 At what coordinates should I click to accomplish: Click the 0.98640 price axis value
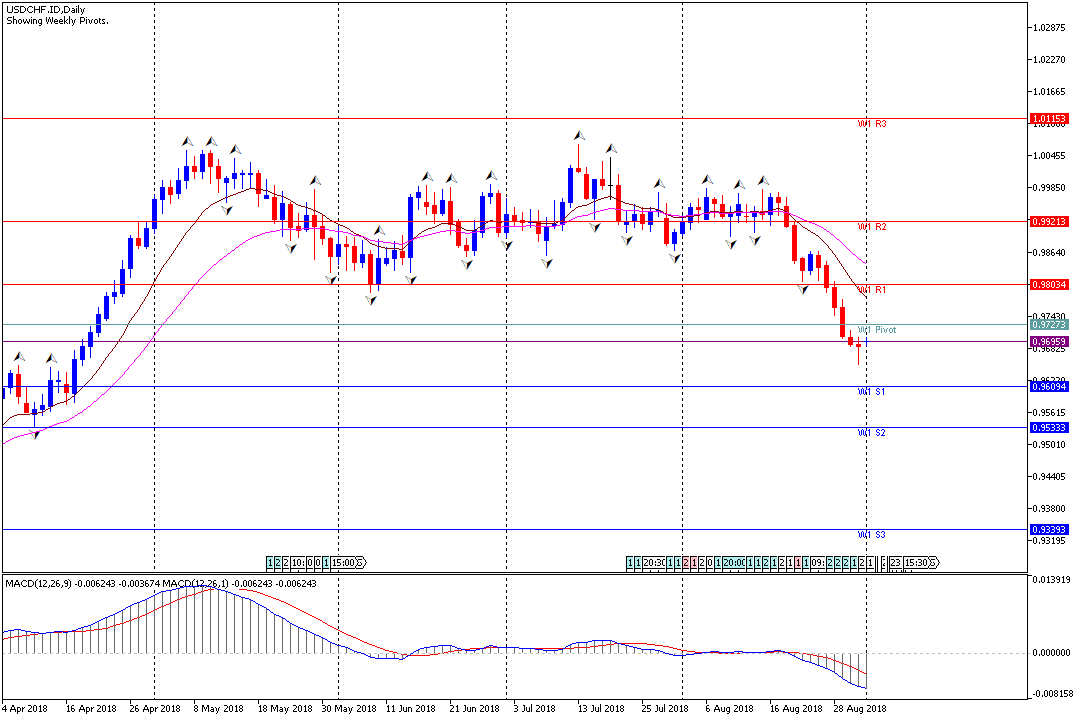1050,252
